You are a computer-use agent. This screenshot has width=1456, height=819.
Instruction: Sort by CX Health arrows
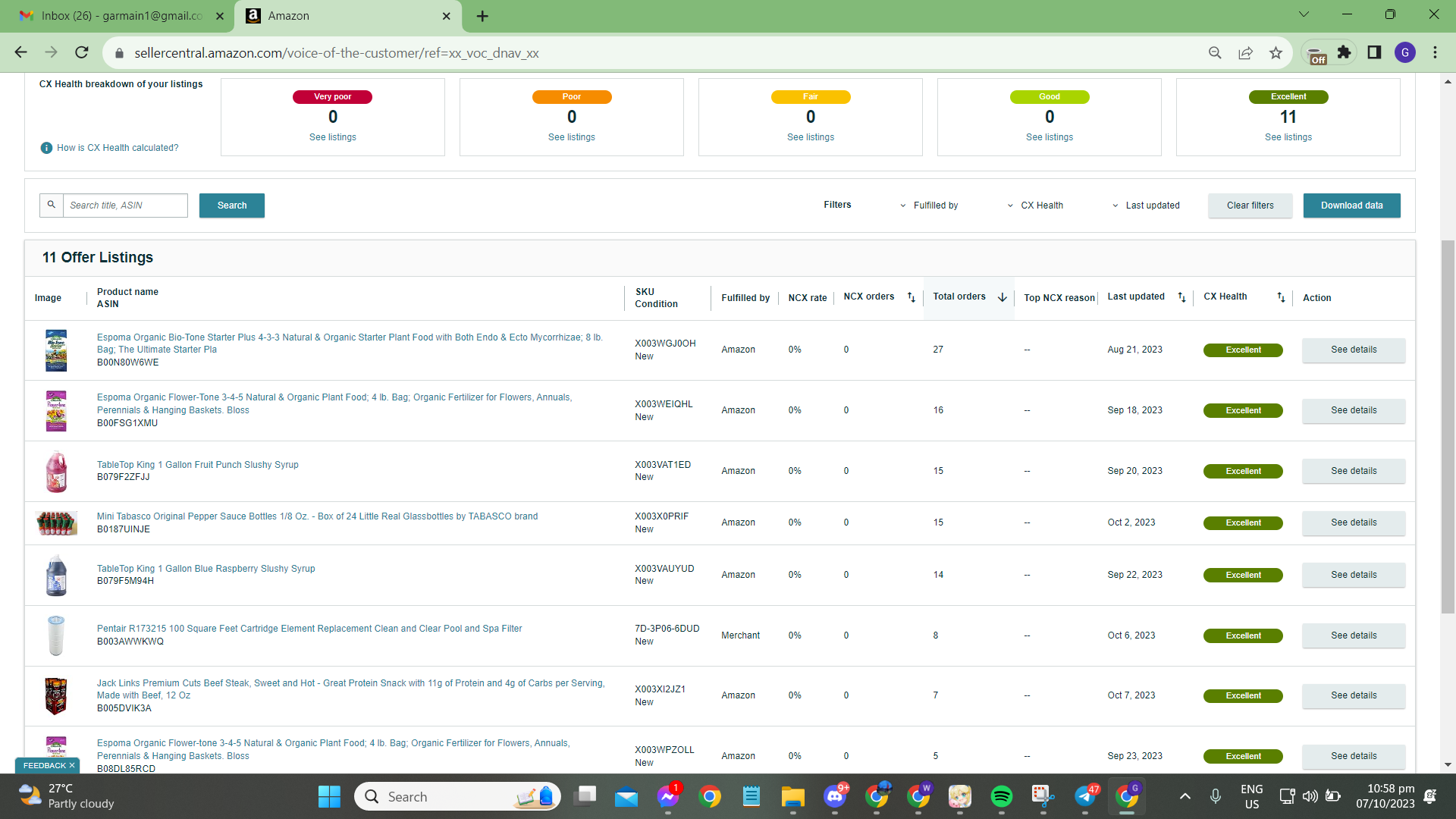[x=1281, y=297]
